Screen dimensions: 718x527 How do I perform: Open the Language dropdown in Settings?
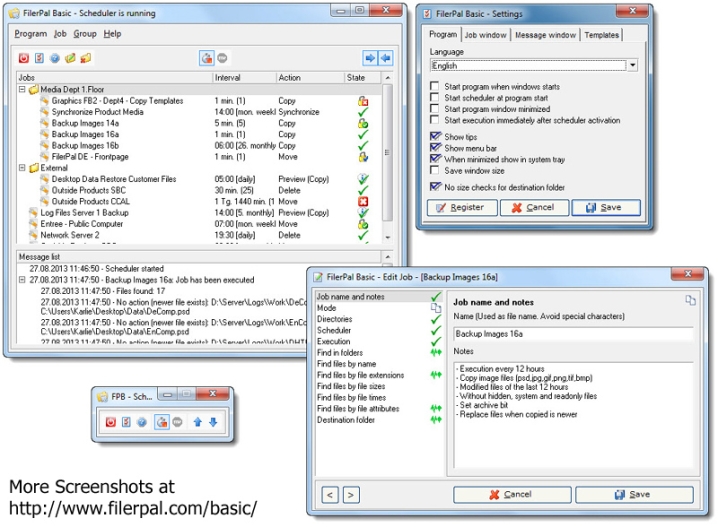coord(632,66)
